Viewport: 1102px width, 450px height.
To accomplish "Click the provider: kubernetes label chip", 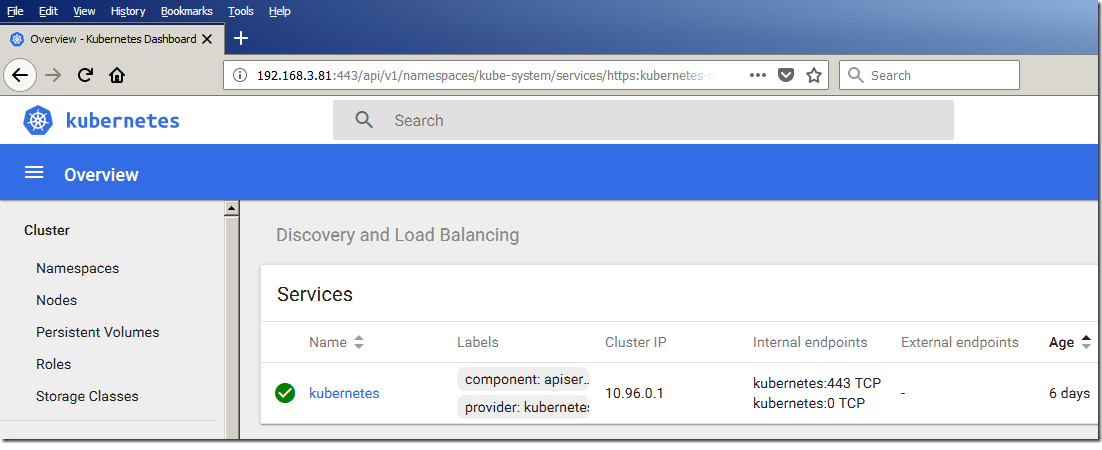I will point(524,407).
